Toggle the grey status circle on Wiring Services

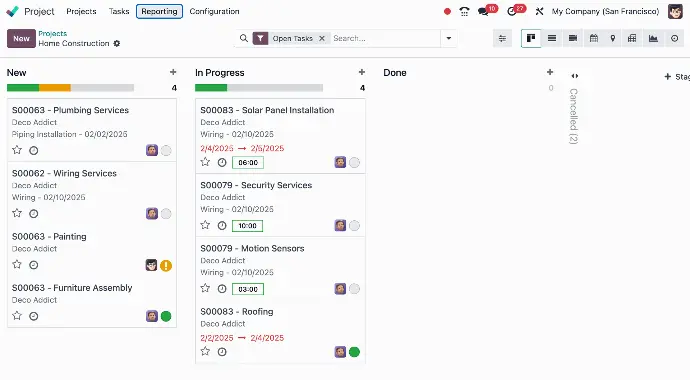(166, 214)
